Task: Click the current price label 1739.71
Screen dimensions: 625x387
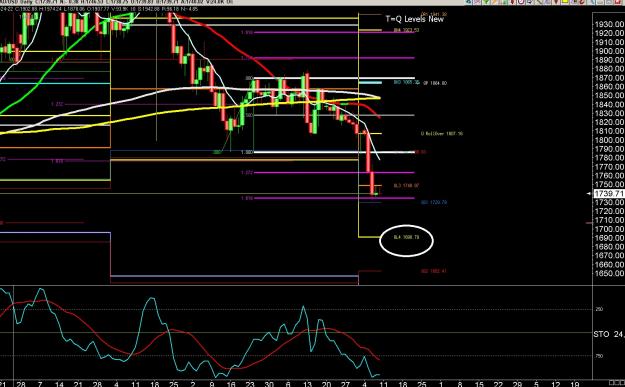Action: pyautogui.click(x=609, y=194)
